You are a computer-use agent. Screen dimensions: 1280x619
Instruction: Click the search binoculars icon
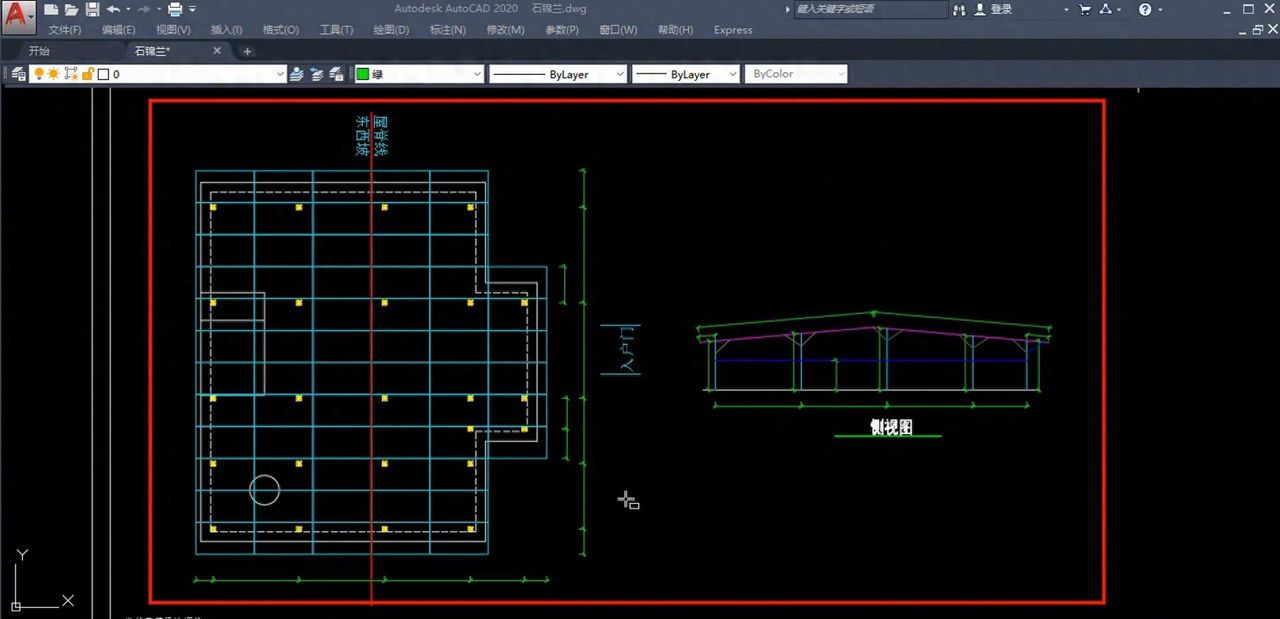960,9
